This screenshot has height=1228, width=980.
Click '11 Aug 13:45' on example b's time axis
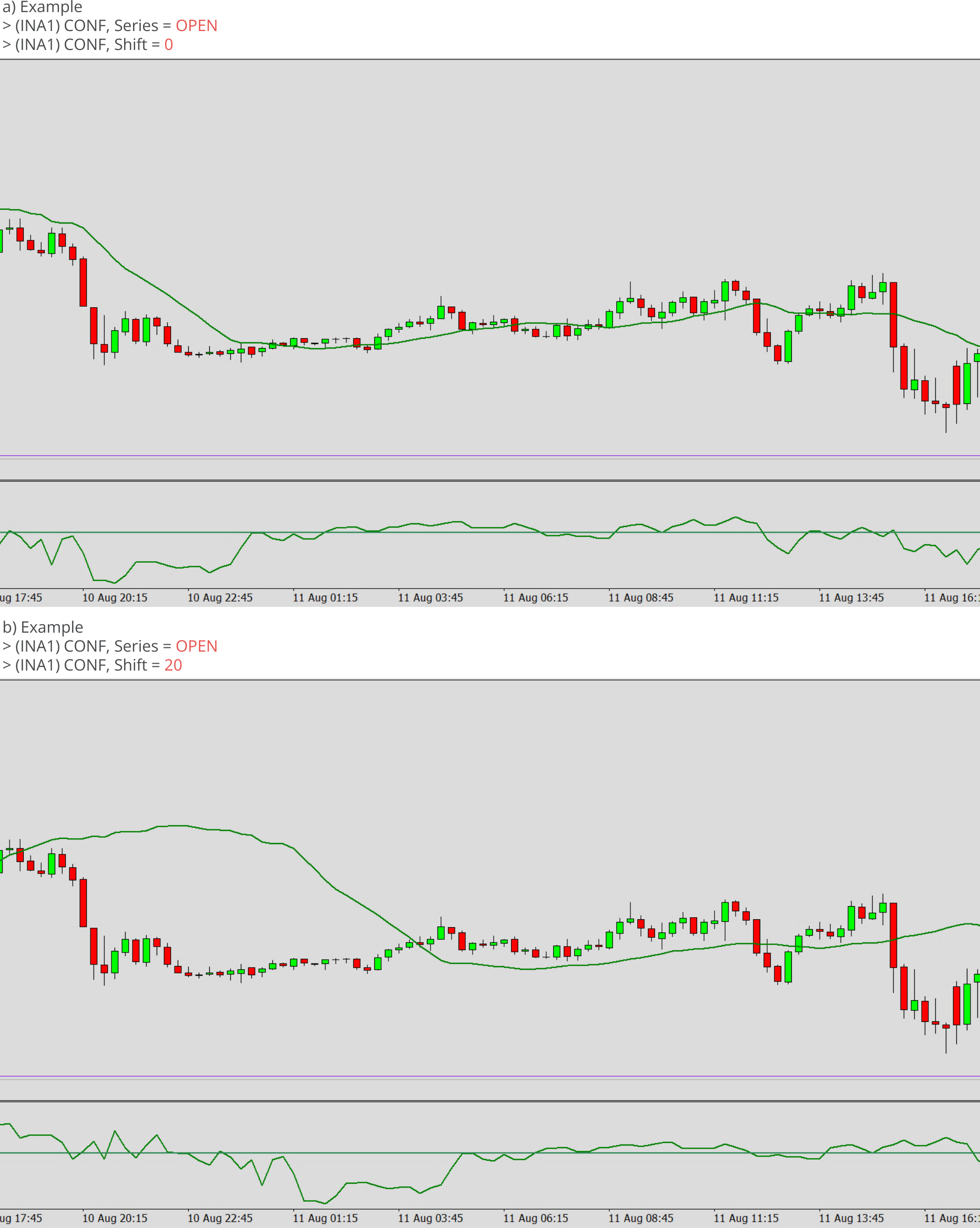coord(851,1218)
